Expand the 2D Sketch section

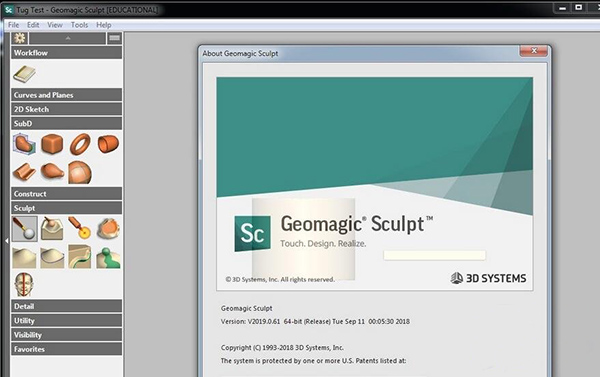pyautogui.click(x=67, y=109)
